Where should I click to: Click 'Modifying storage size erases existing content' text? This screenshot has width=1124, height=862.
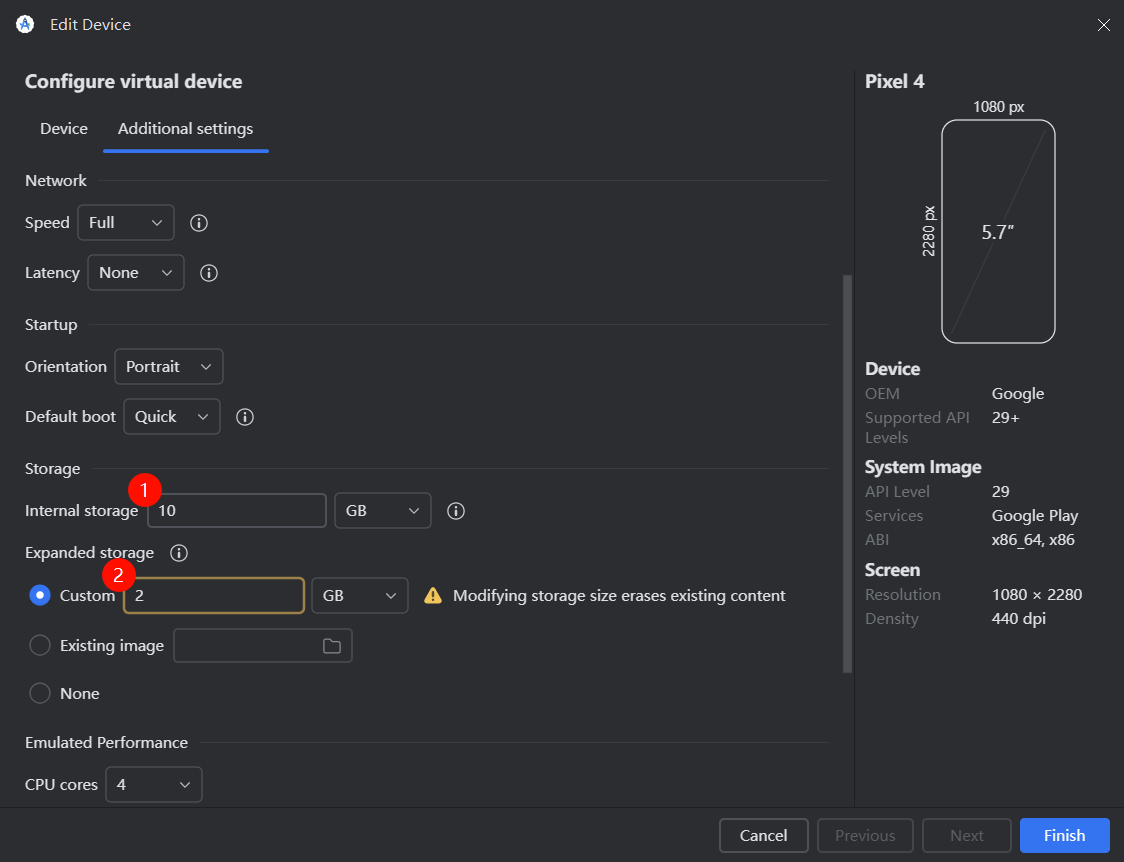click(x=619, y=595)
